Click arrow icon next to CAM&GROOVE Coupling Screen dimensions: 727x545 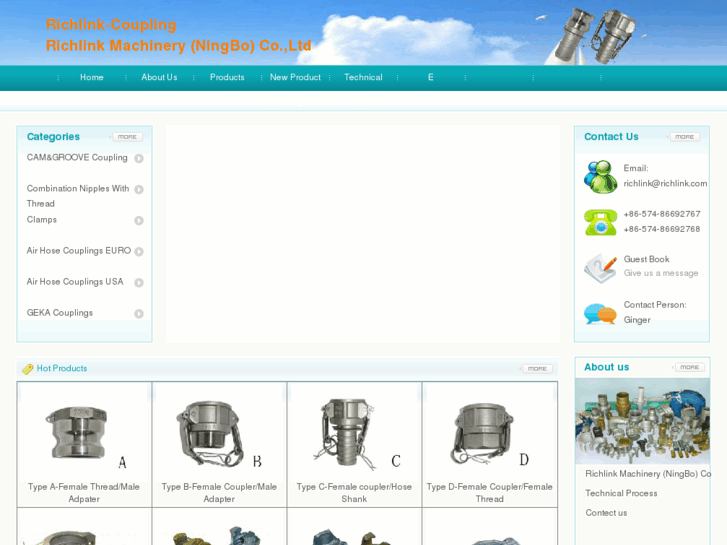point(139,159)
